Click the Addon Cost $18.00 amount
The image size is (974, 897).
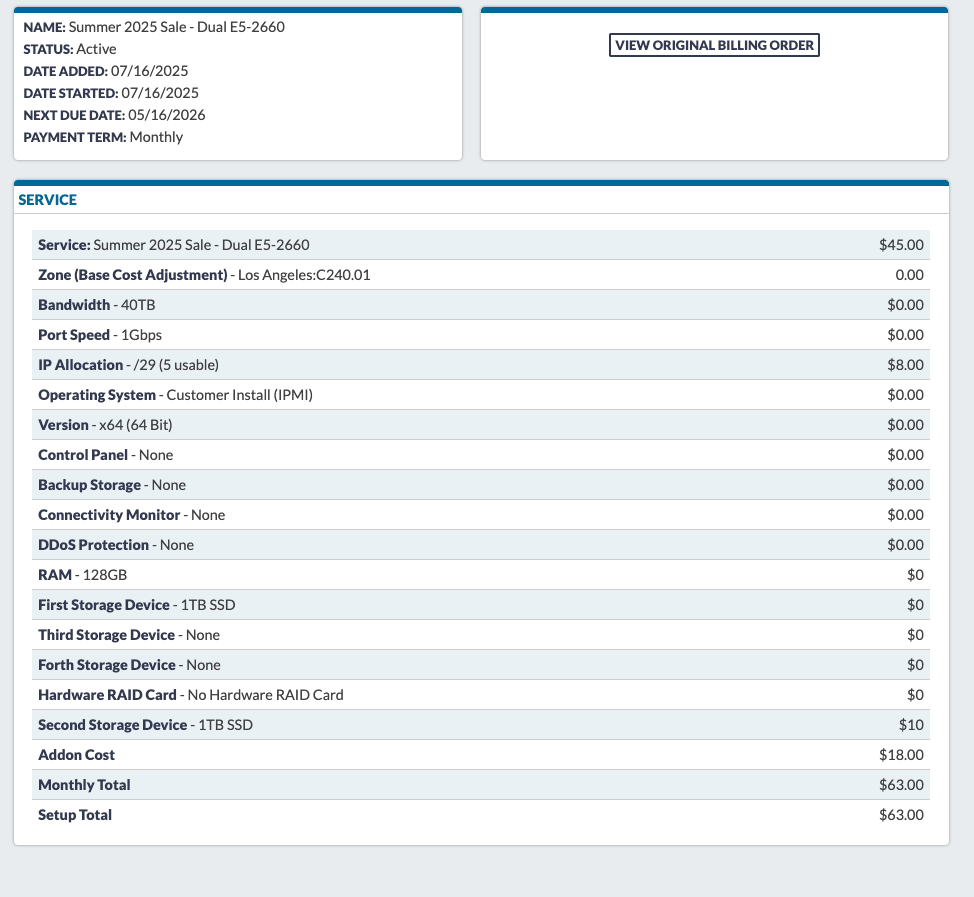tap(901, 755)
